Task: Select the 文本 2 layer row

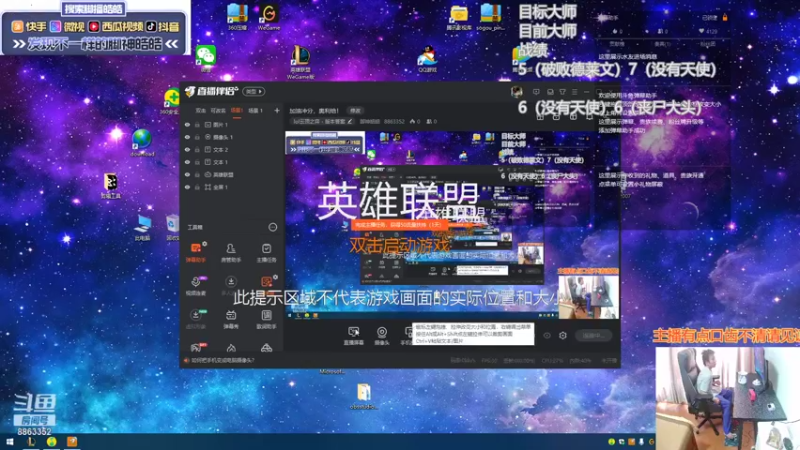Action: pos(232,149)
